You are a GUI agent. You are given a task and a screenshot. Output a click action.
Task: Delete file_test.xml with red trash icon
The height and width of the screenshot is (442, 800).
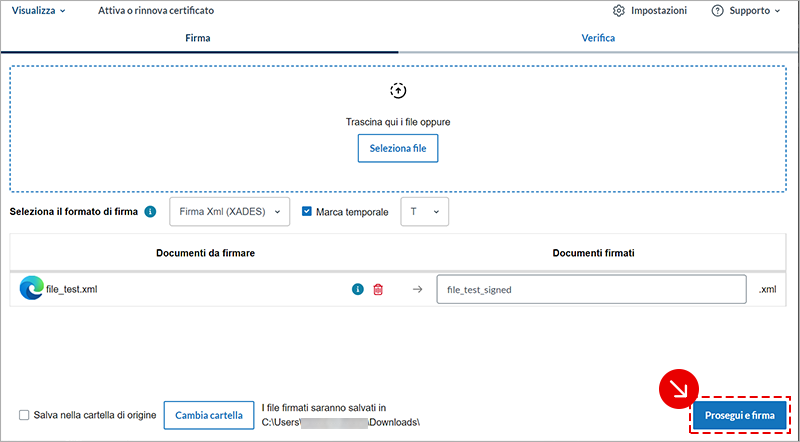(378, 290)
